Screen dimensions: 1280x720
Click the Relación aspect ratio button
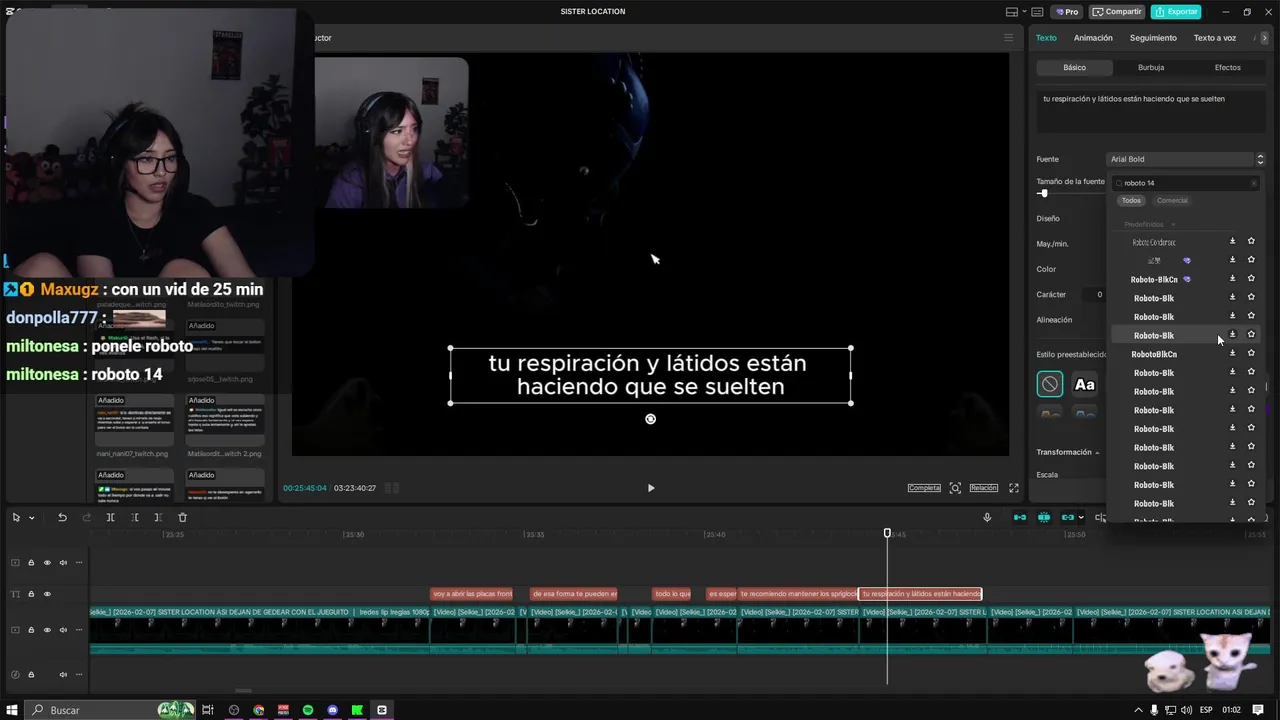pos(983,488)
